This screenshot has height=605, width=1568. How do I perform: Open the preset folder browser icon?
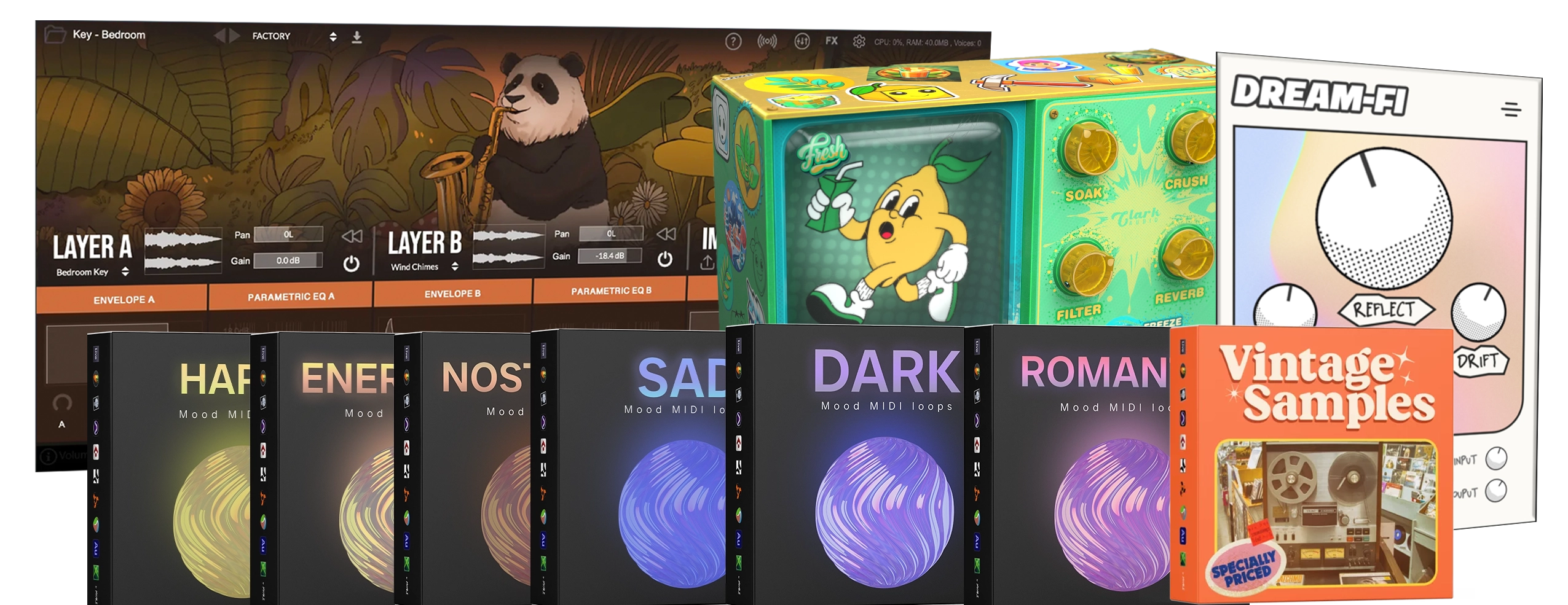[x=55, y=34]
